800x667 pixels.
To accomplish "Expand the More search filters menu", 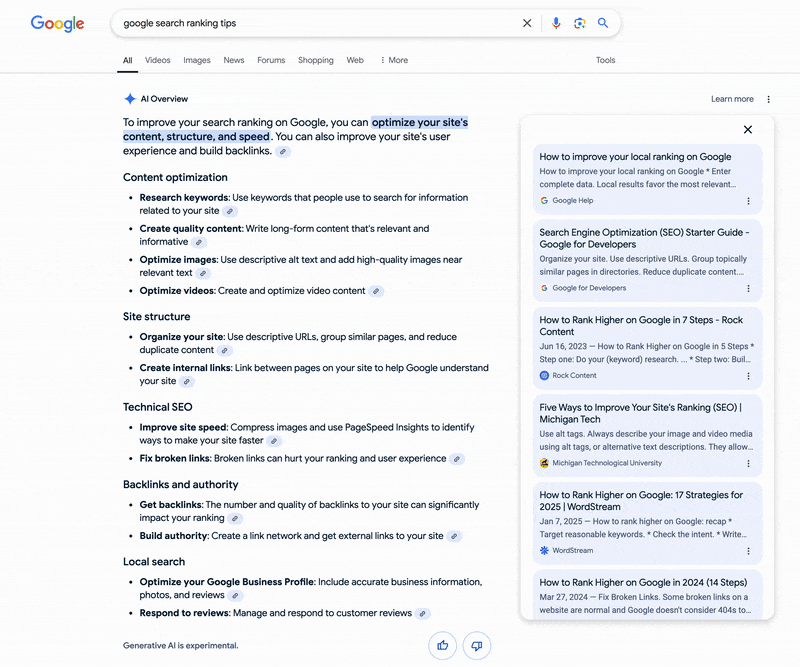I will [x=394, y=60].
